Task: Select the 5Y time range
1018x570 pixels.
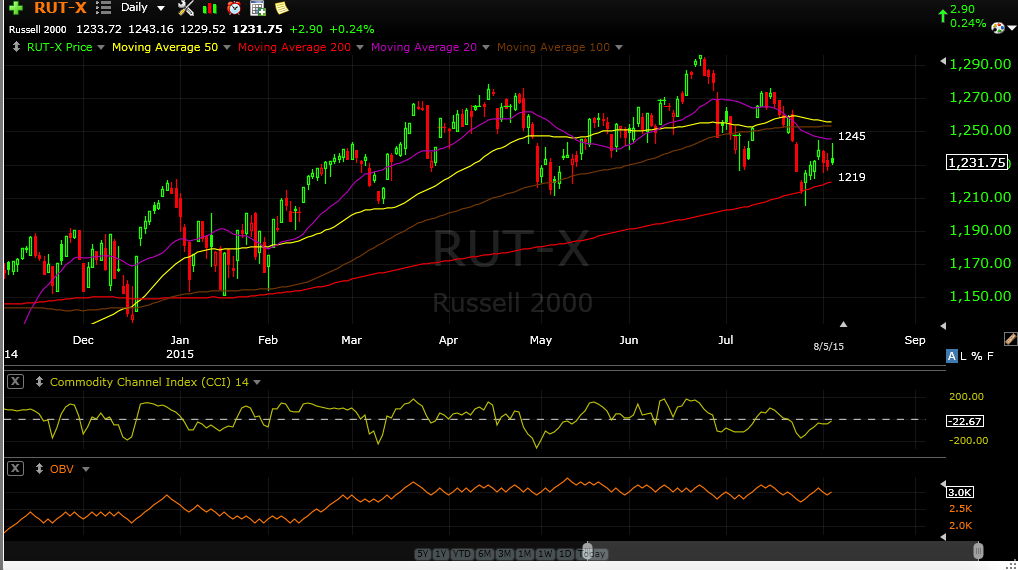Action: 423,554
